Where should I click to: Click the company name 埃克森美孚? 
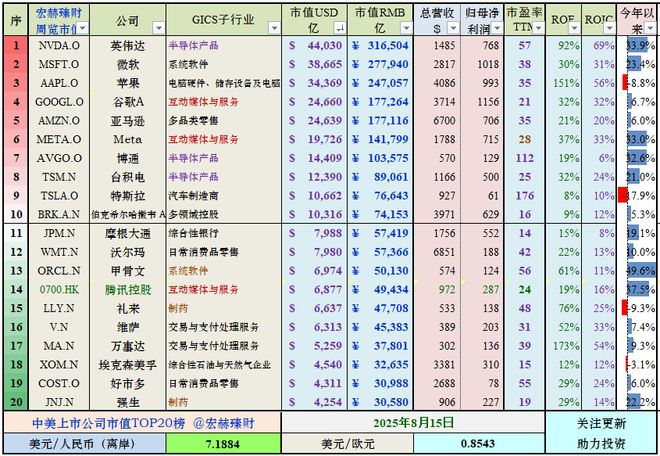(128, 365)
